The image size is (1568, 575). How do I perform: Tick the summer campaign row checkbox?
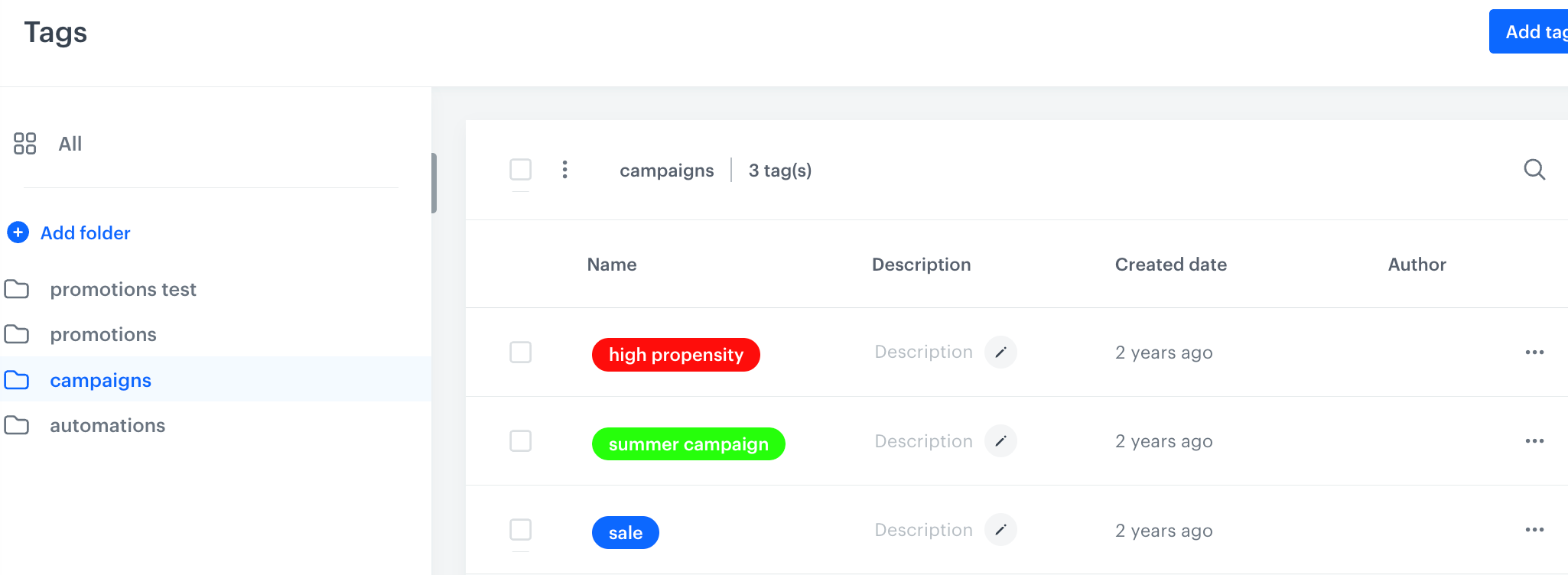(x=521, y=441)
